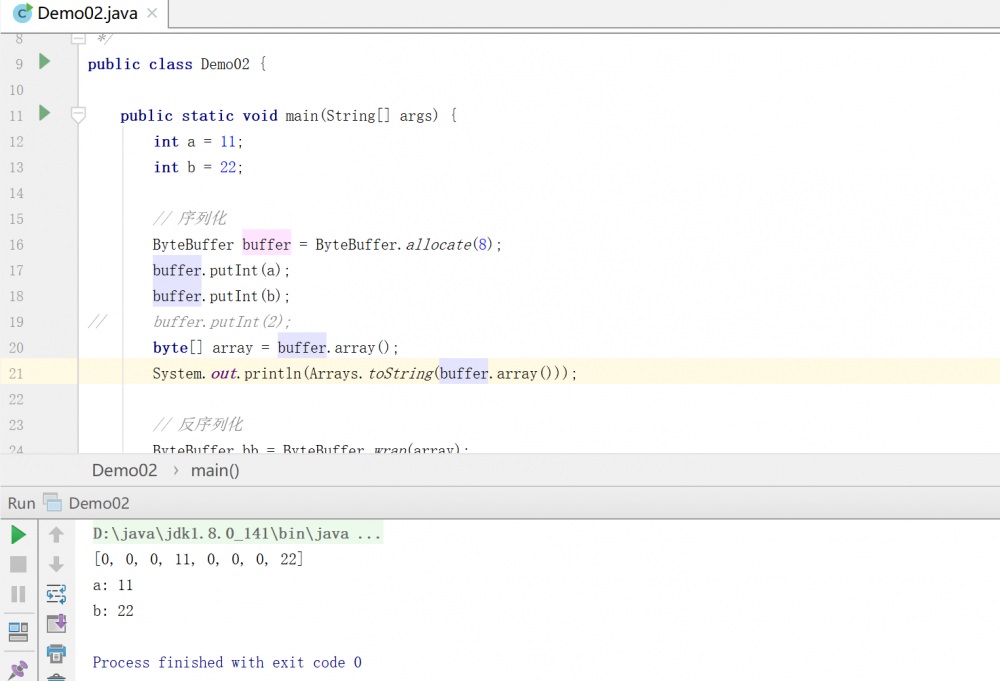Toggle soft-wrap in the console

click(56, 594)
